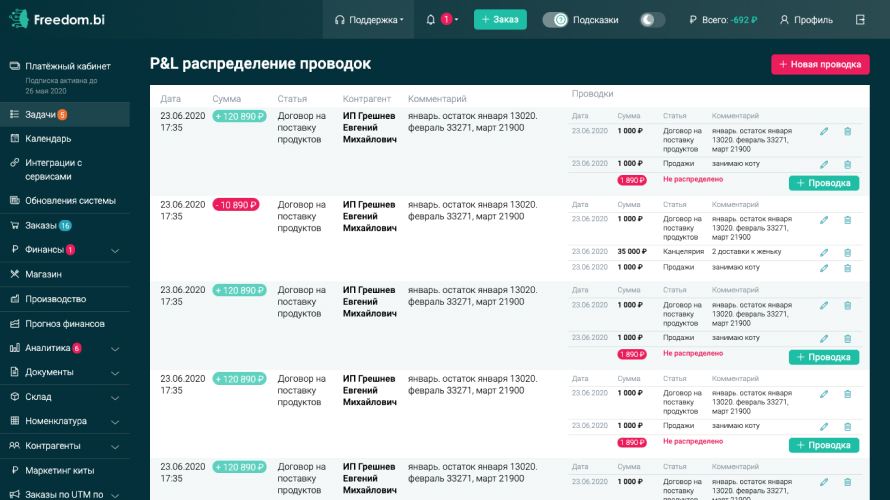Click the Новая проводка button
This screenshot has height=500, width=890.
820,64
